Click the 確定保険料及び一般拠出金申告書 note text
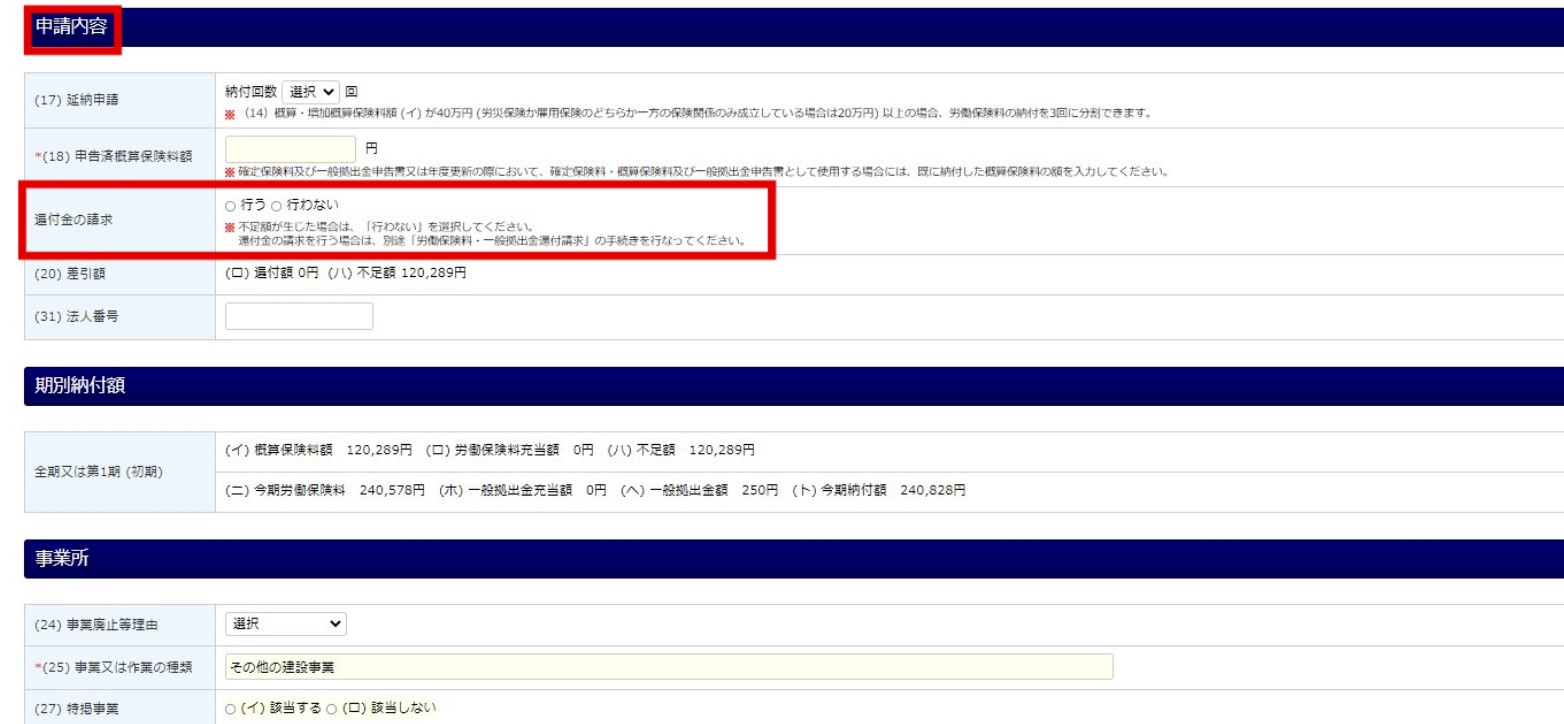Image resolution: width=1564 pixels, height=724 pixels. coord(696,171)
